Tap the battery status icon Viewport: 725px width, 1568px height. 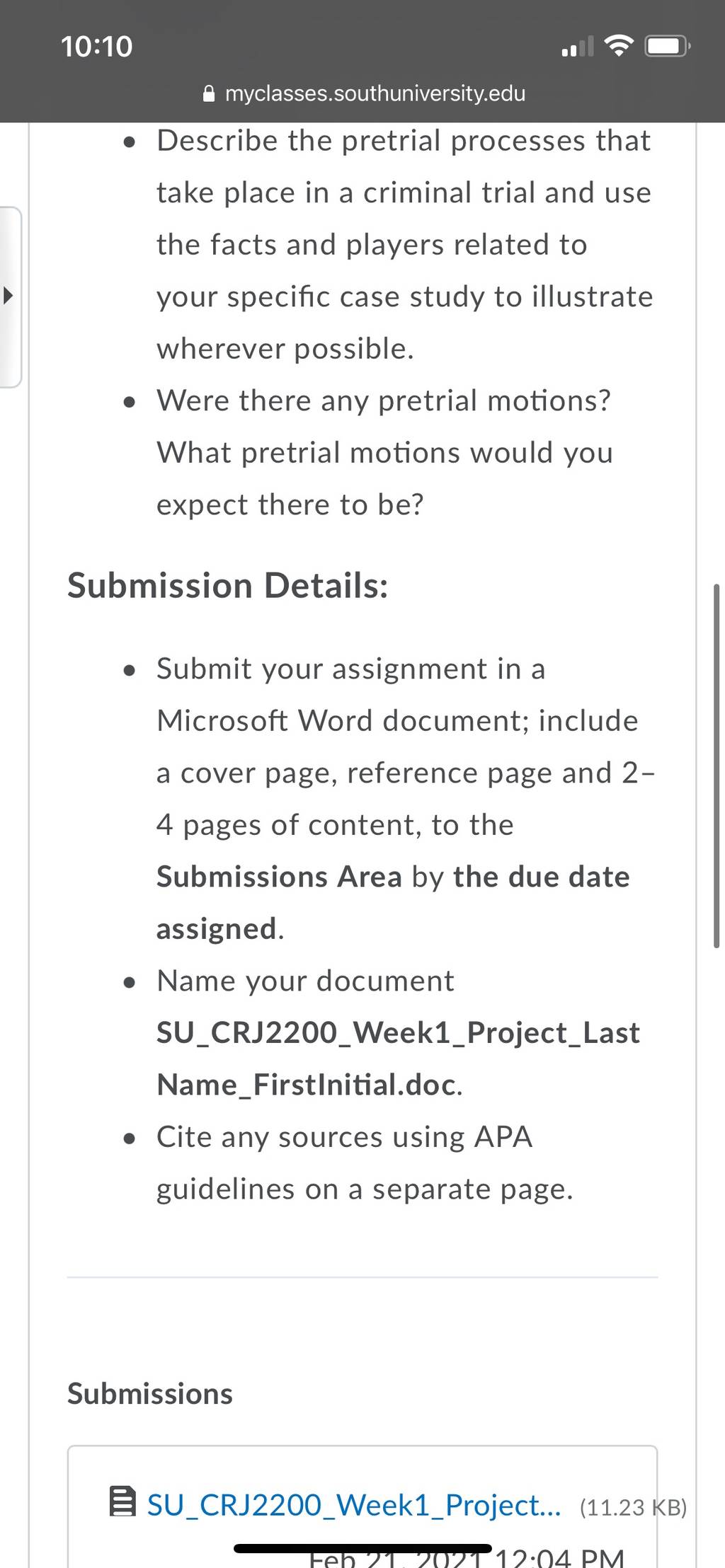668,47
